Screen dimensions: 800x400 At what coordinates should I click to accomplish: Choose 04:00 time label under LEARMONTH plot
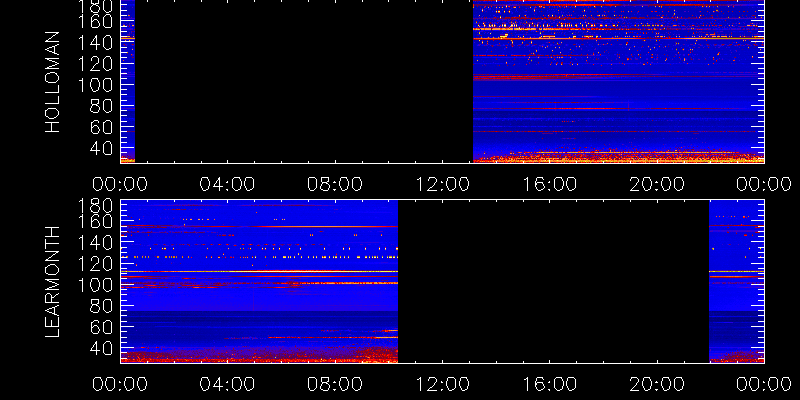pos(227,384)
